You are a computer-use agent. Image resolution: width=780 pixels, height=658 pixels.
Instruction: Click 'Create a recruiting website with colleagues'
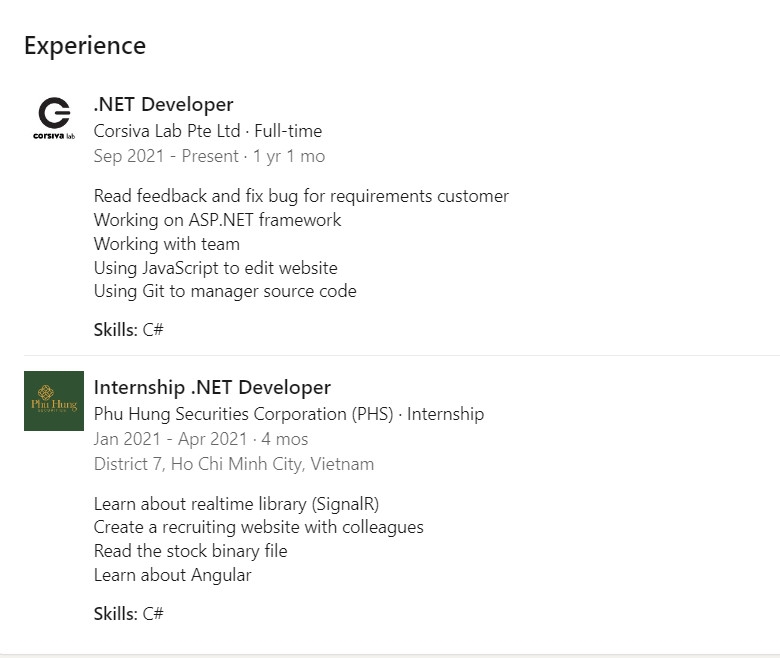click(x=259, y=527)
